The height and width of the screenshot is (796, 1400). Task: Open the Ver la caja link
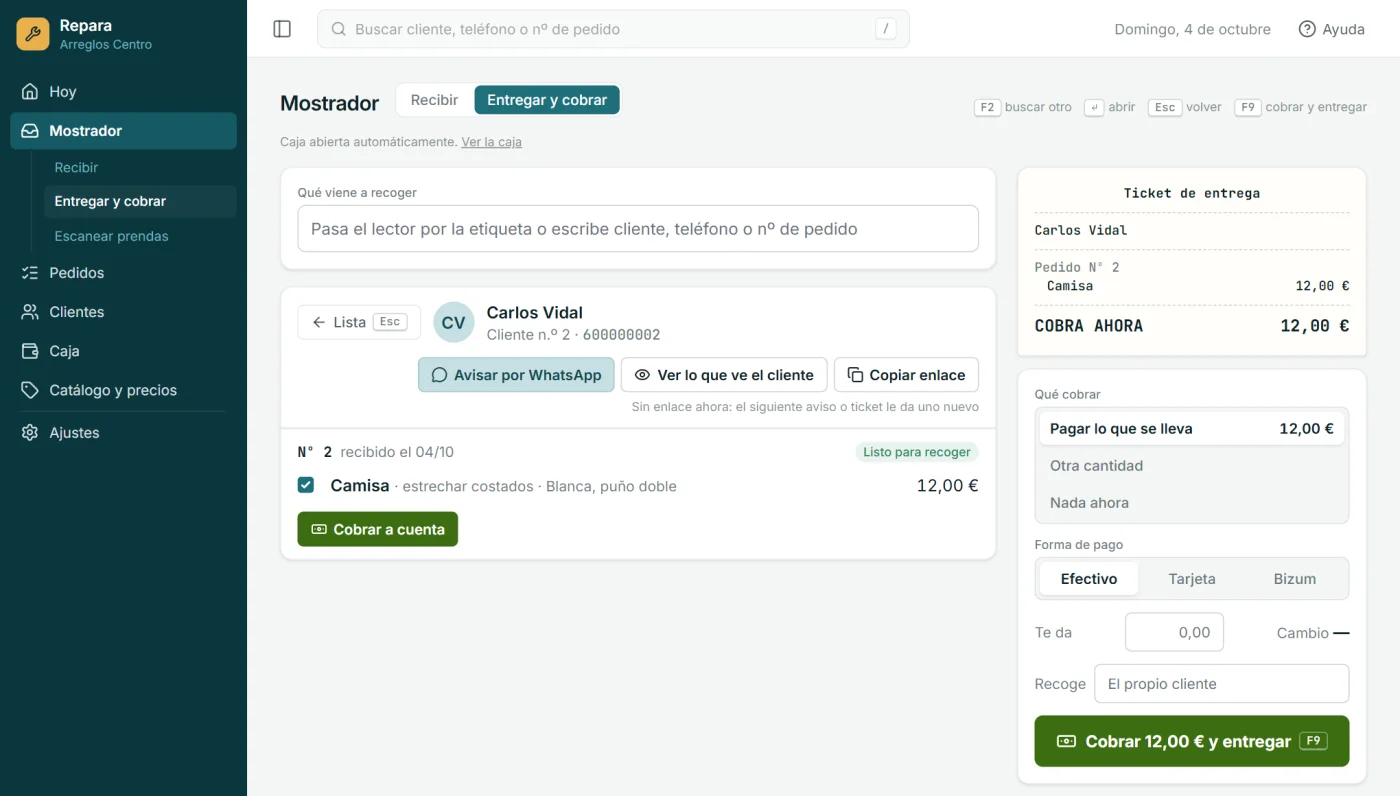(491, 142)
